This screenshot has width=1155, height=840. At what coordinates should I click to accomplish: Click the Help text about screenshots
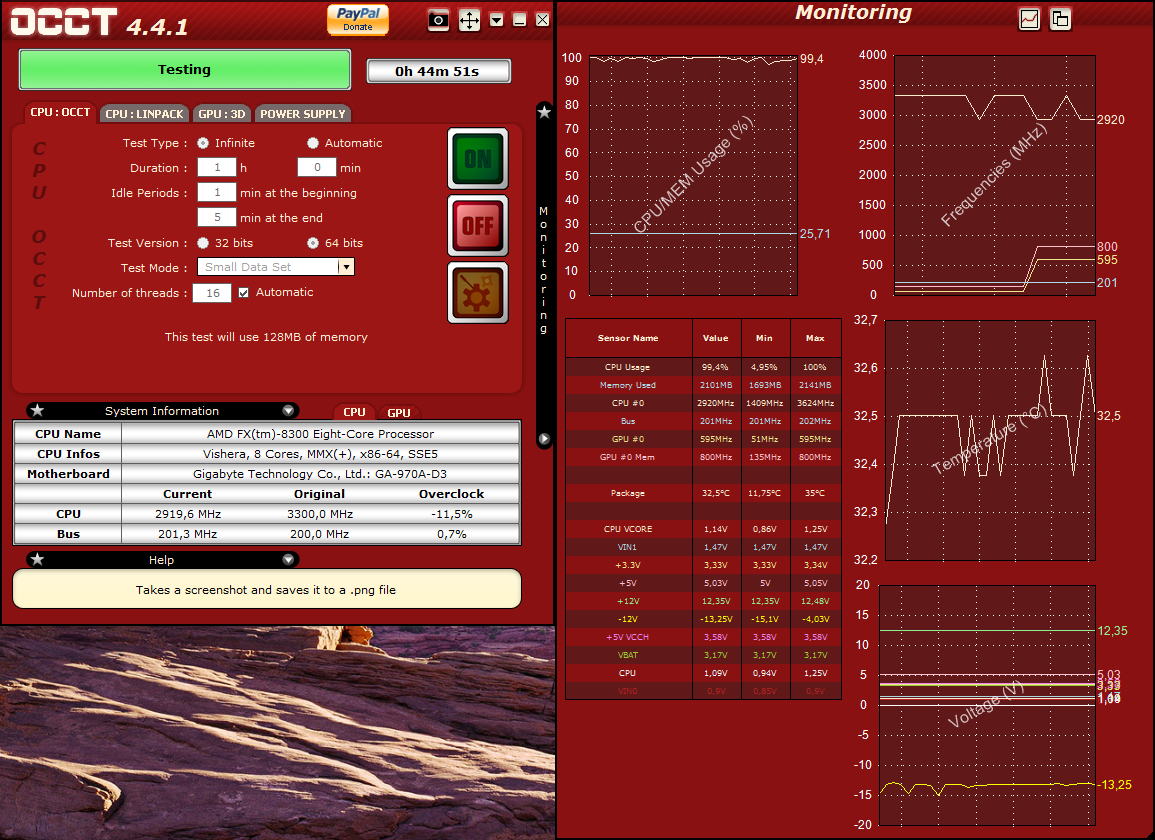pos(266,589)
